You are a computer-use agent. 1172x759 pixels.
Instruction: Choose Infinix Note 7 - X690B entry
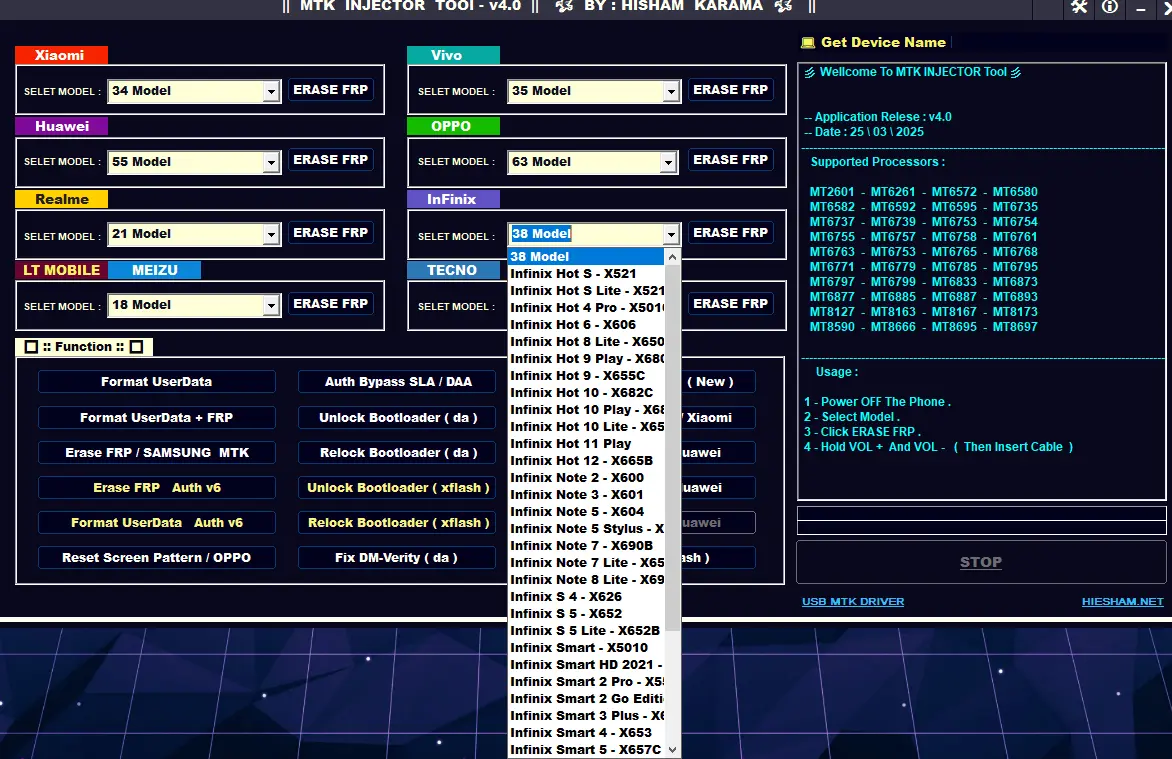582,546
